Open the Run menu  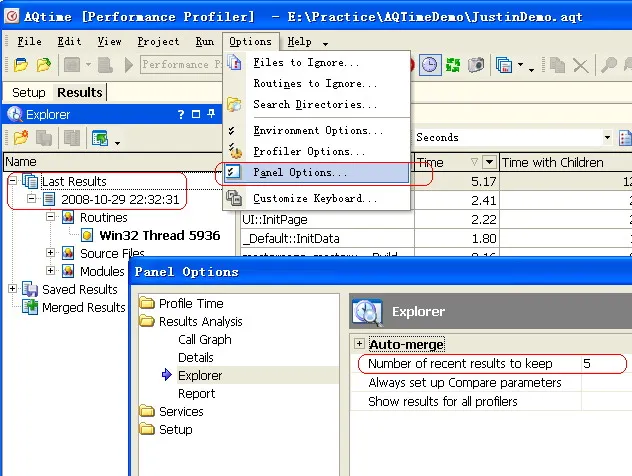click(x=204, y=42)
